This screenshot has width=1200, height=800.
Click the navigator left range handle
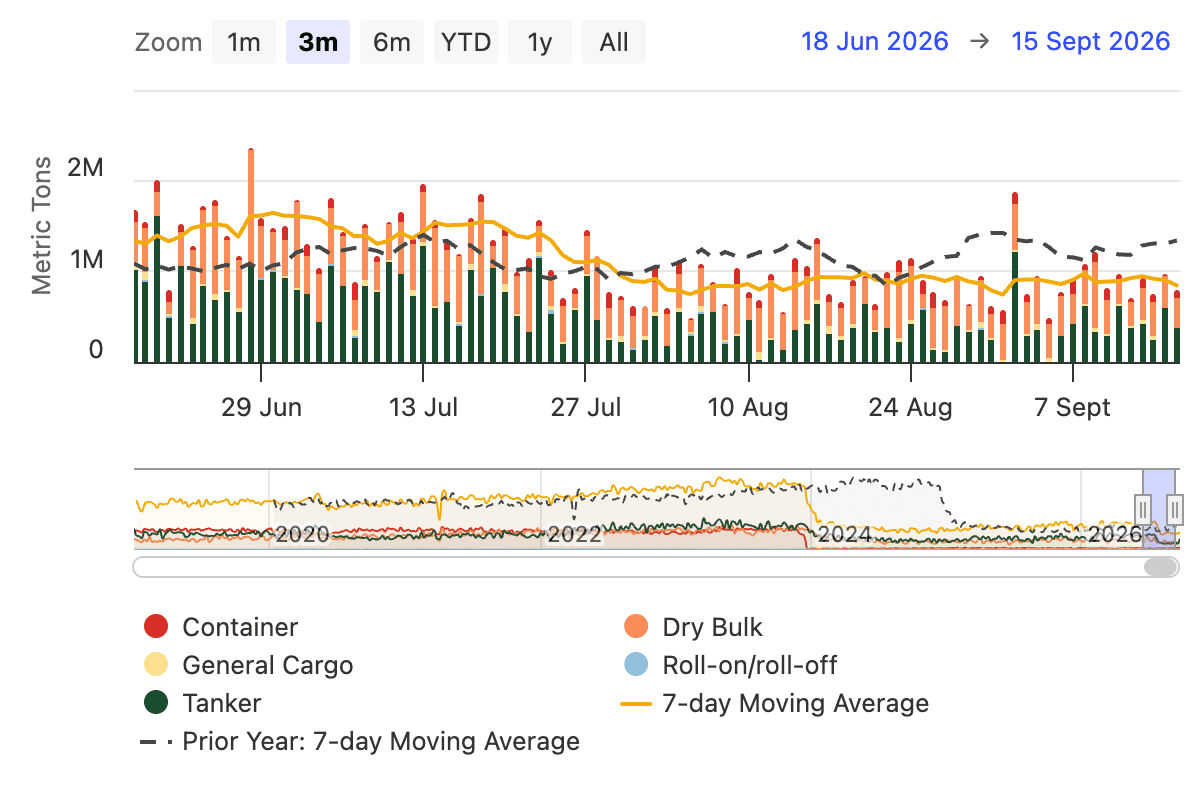point(1142,509)
